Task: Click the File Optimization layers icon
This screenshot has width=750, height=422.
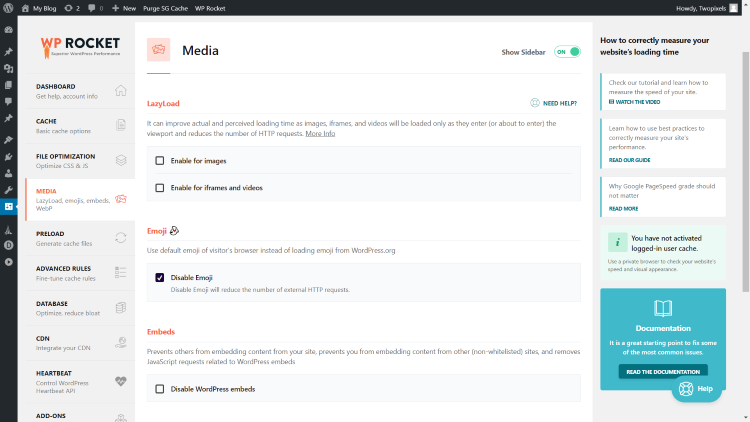Action: click(121, 160)
